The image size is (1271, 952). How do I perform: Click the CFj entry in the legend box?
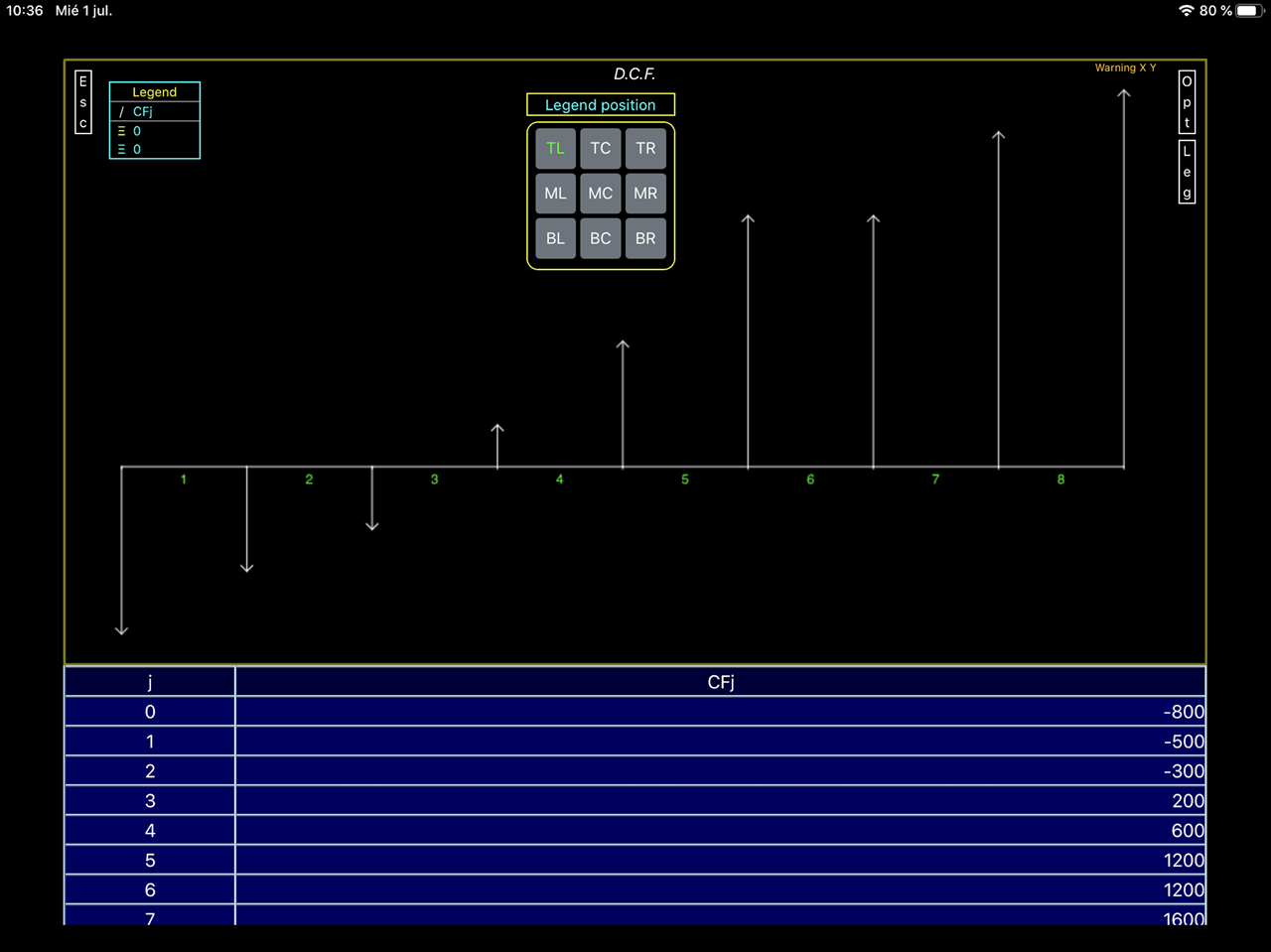(x=142, y=112)
